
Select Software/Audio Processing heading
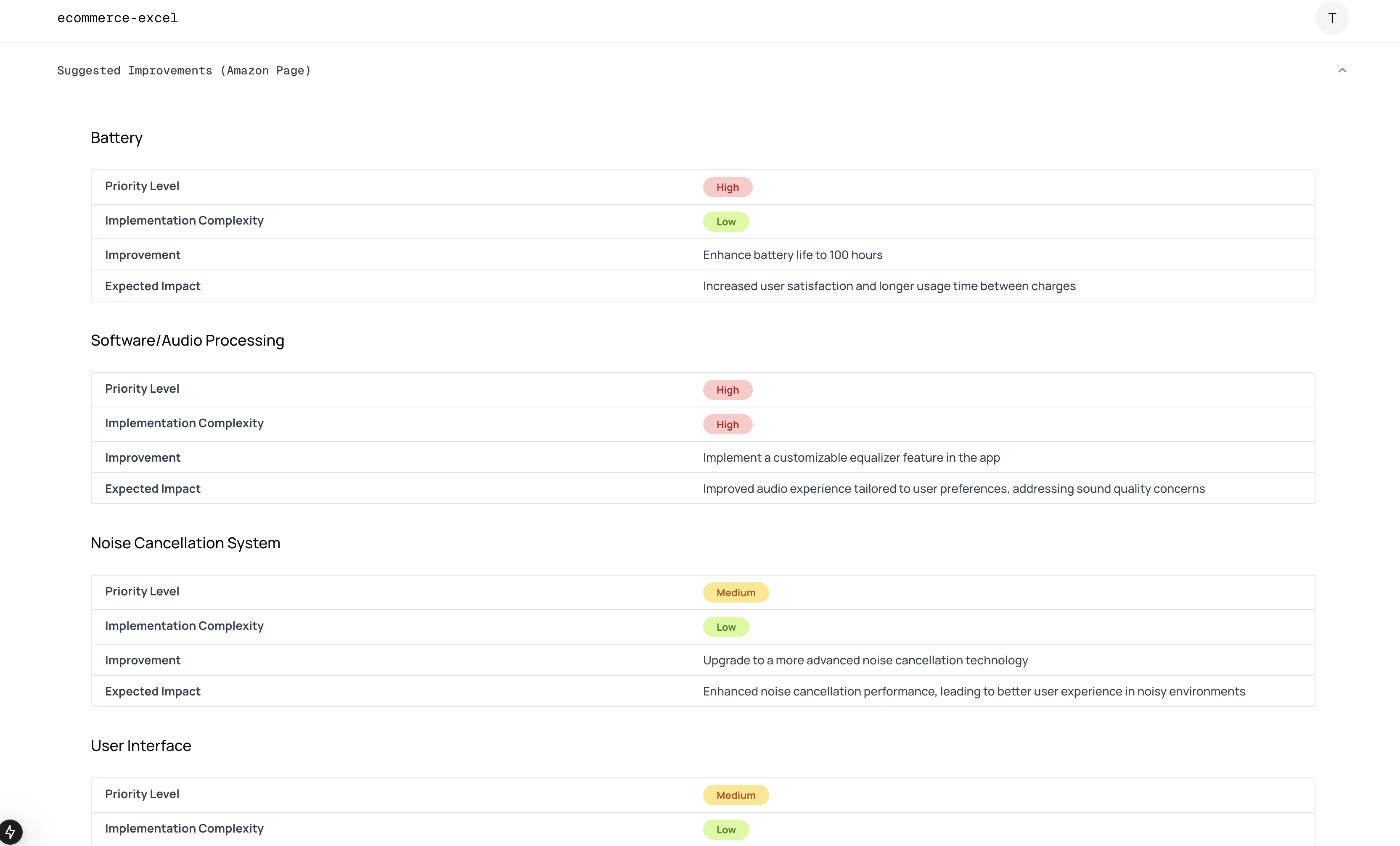click(188, 340)
